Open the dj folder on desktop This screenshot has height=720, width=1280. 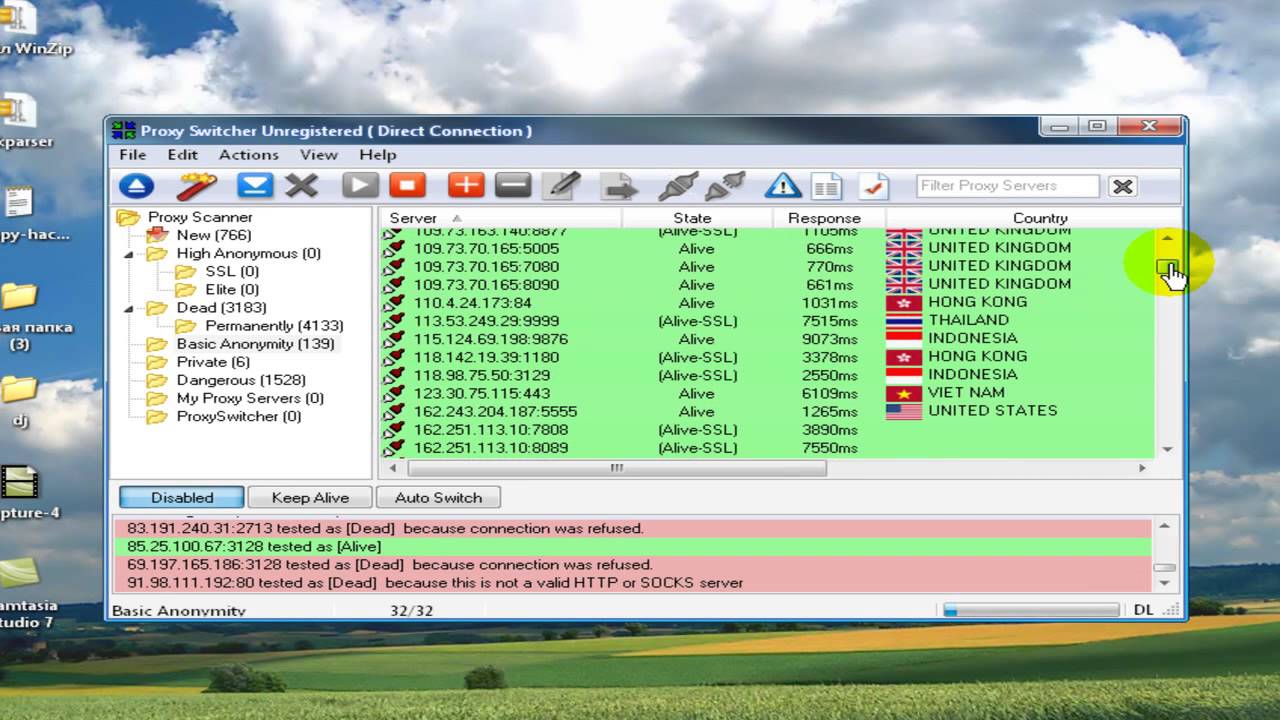point(20,400)
